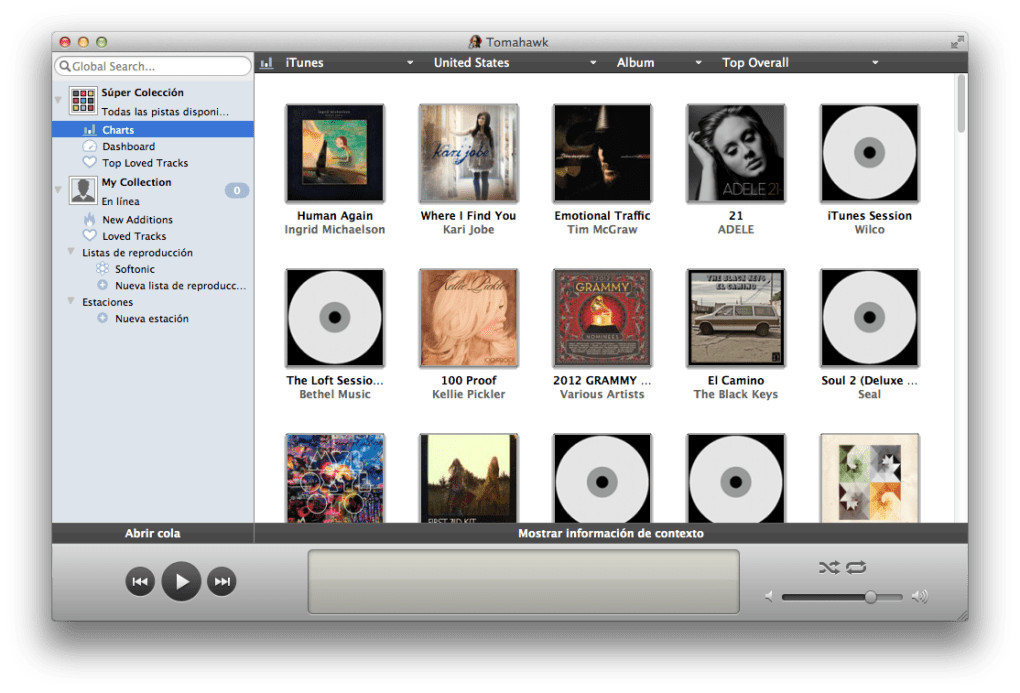Screen dimensions: 1020x693
Task: Click plus icon for Nueva lista de reproducción
Action: (x=103, y=285)
